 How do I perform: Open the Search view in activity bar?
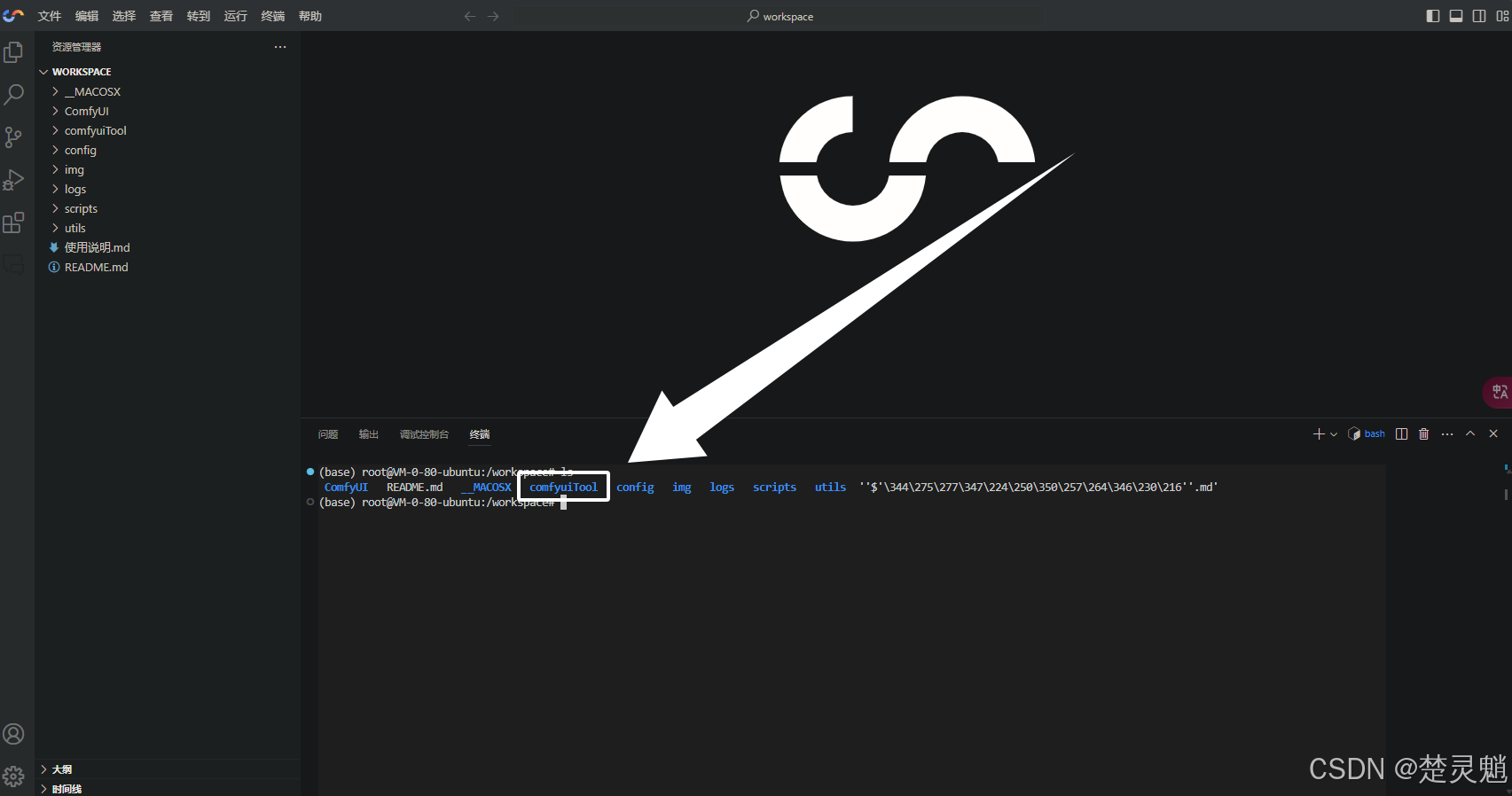click(13, 94)
